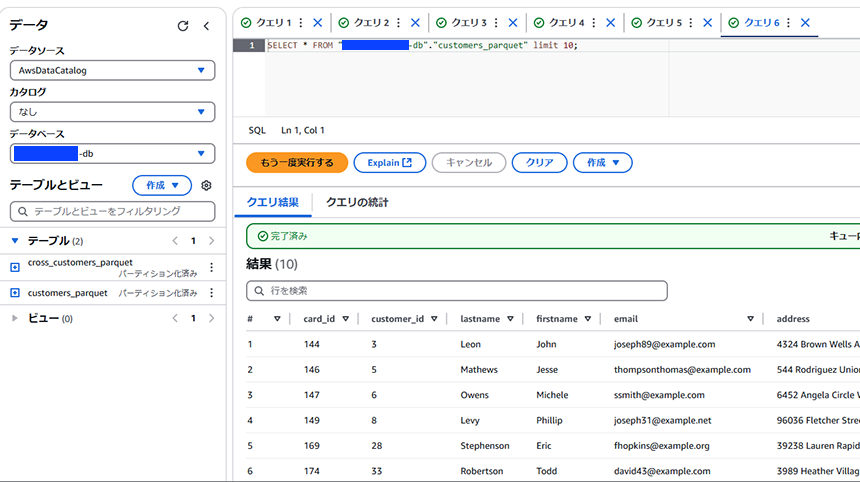
Task: Close the クエリ 6 tab
Action: pos(805,22)
